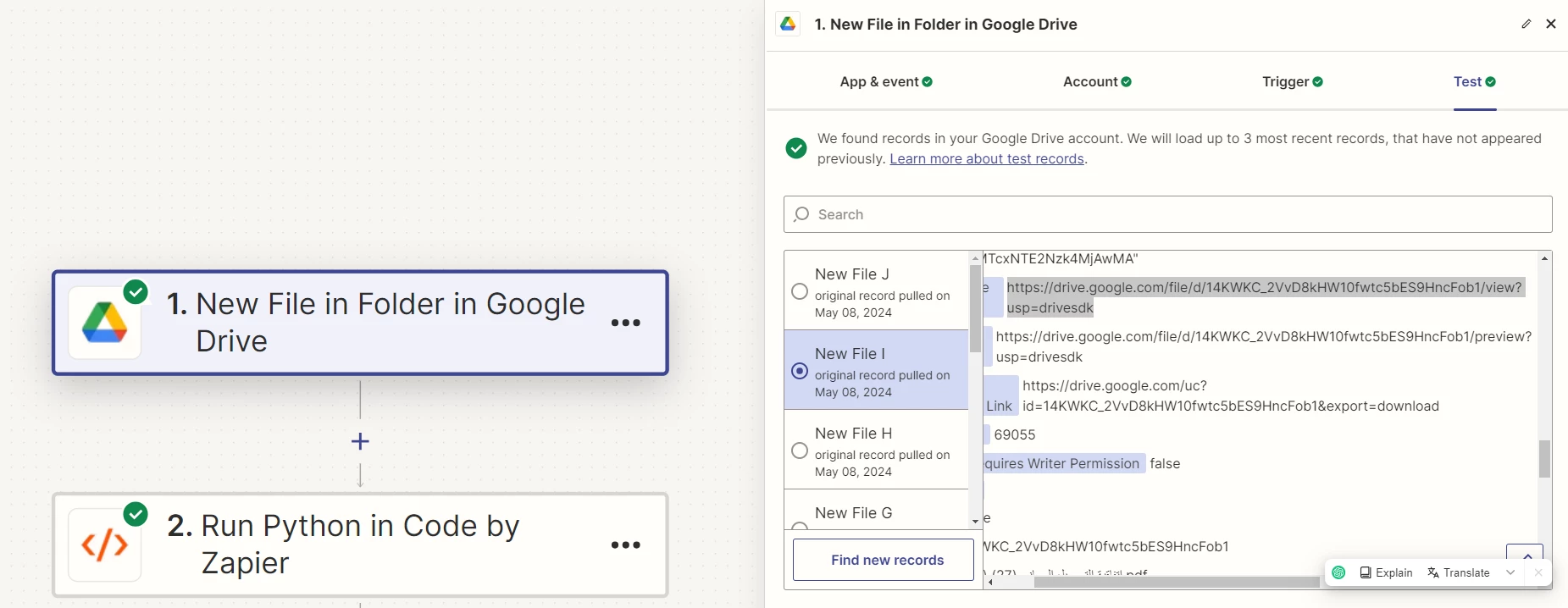Screen dimensions: 1568x608
Task: Expand the floating toolbar chevron dropdown
Action: click(x=1510, y=572)
